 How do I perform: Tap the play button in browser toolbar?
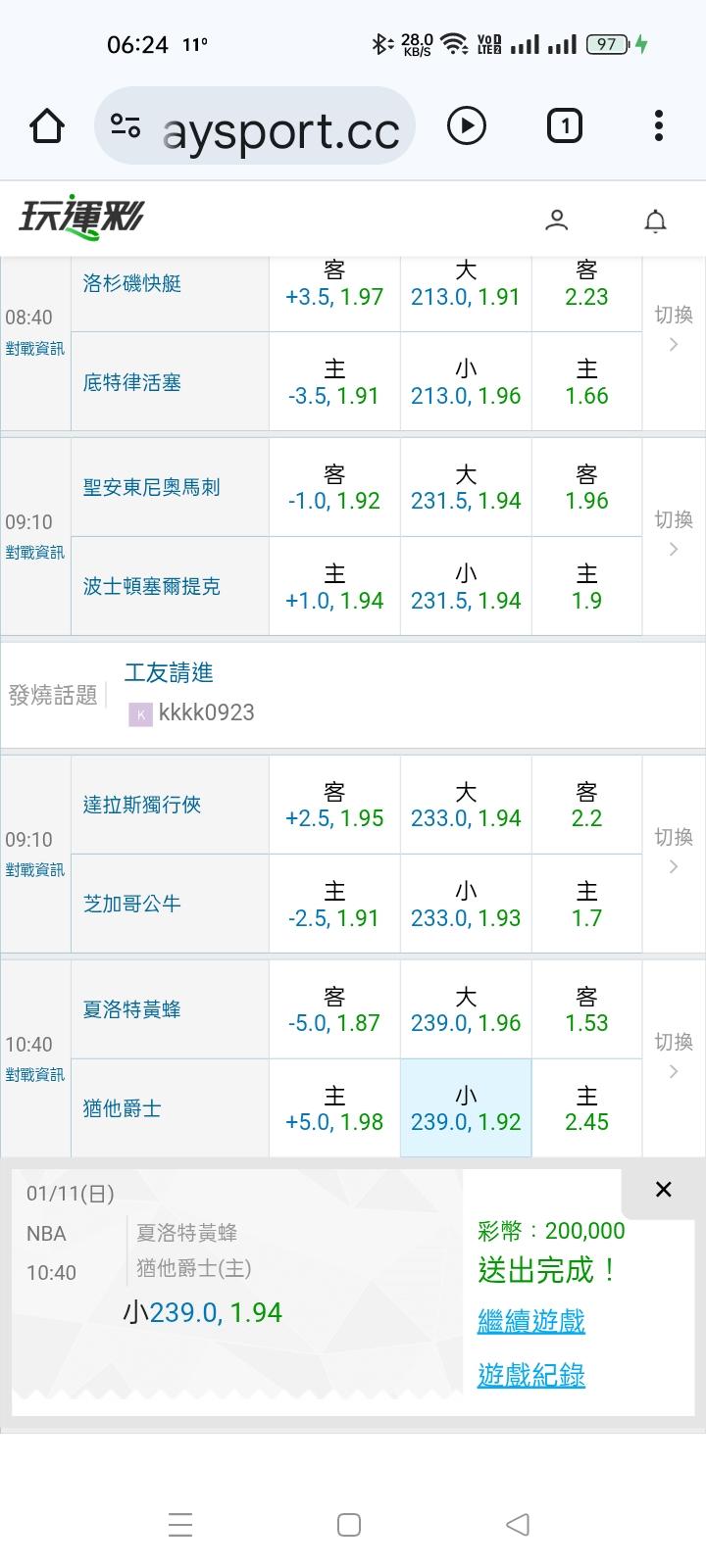tap(466, 125)
